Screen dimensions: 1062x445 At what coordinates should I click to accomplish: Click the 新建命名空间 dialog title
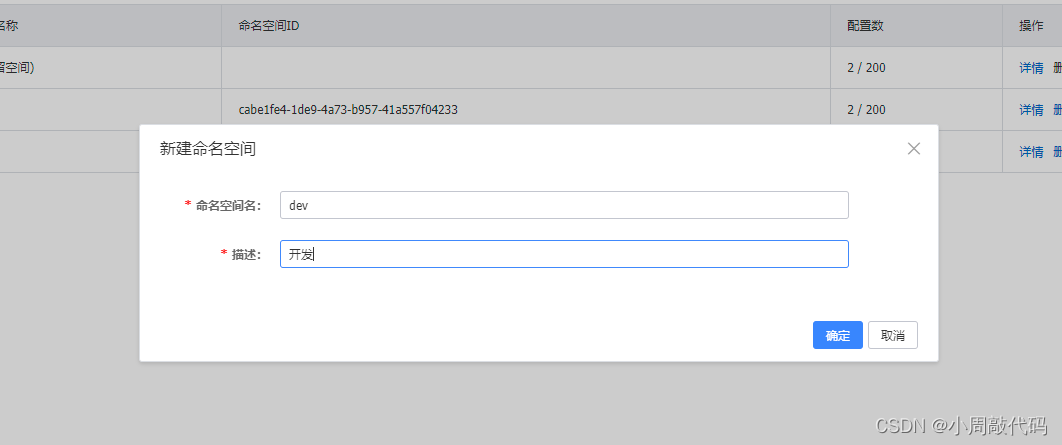[x=208, y=149]
